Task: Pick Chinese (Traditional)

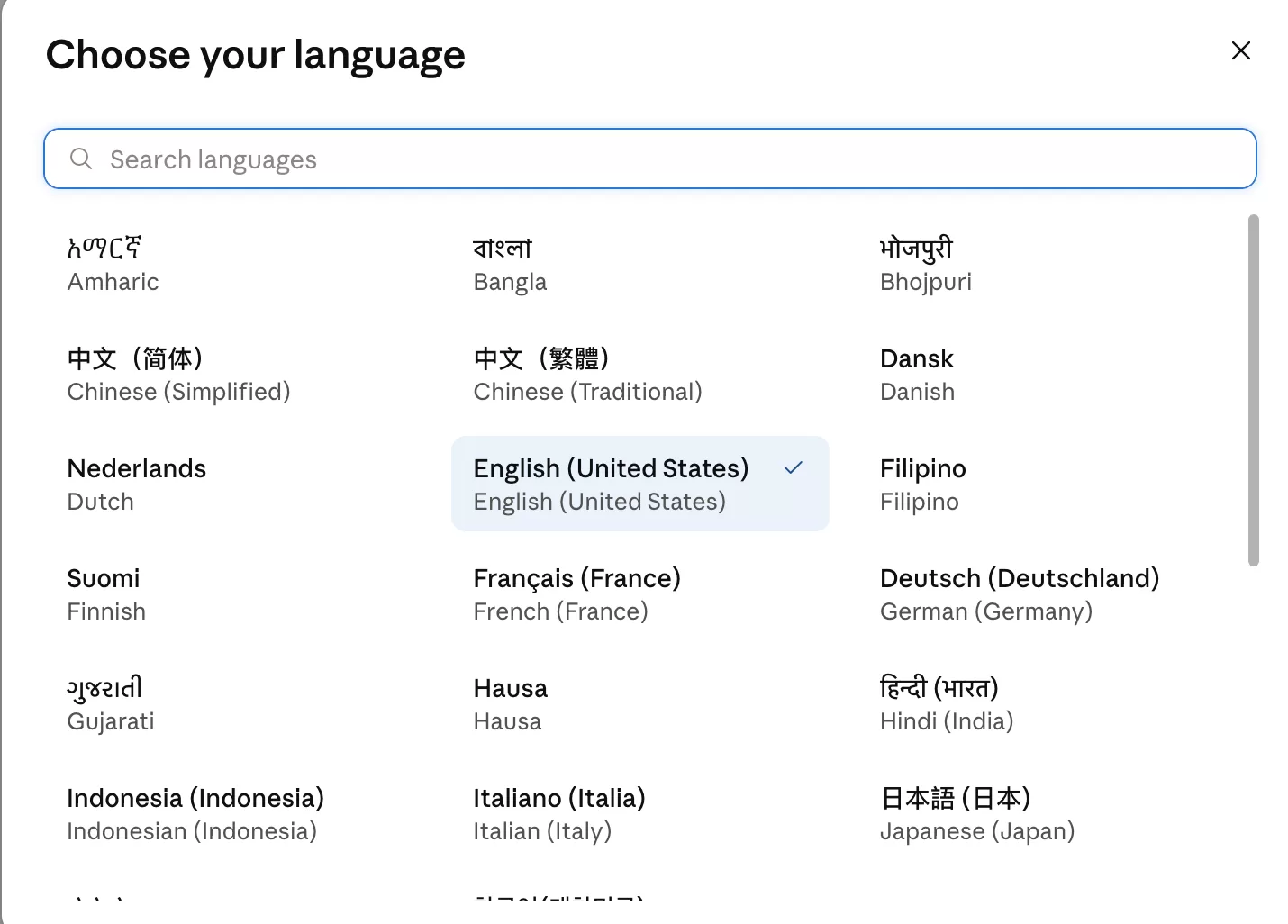Action: pyautogui.click(x=639, y=374)
